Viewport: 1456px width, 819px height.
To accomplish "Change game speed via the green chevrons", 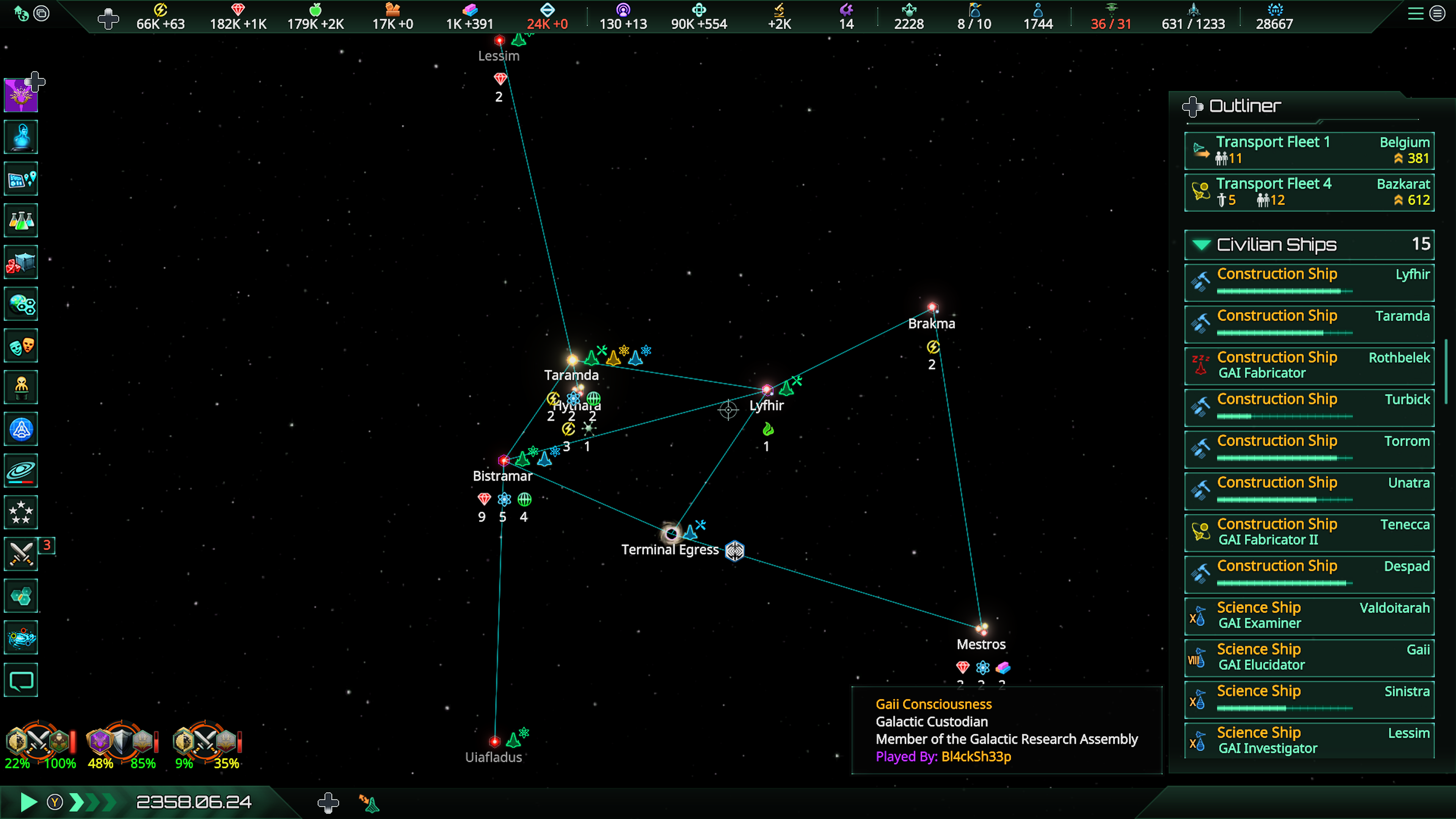I will click(x=93, y=802).
